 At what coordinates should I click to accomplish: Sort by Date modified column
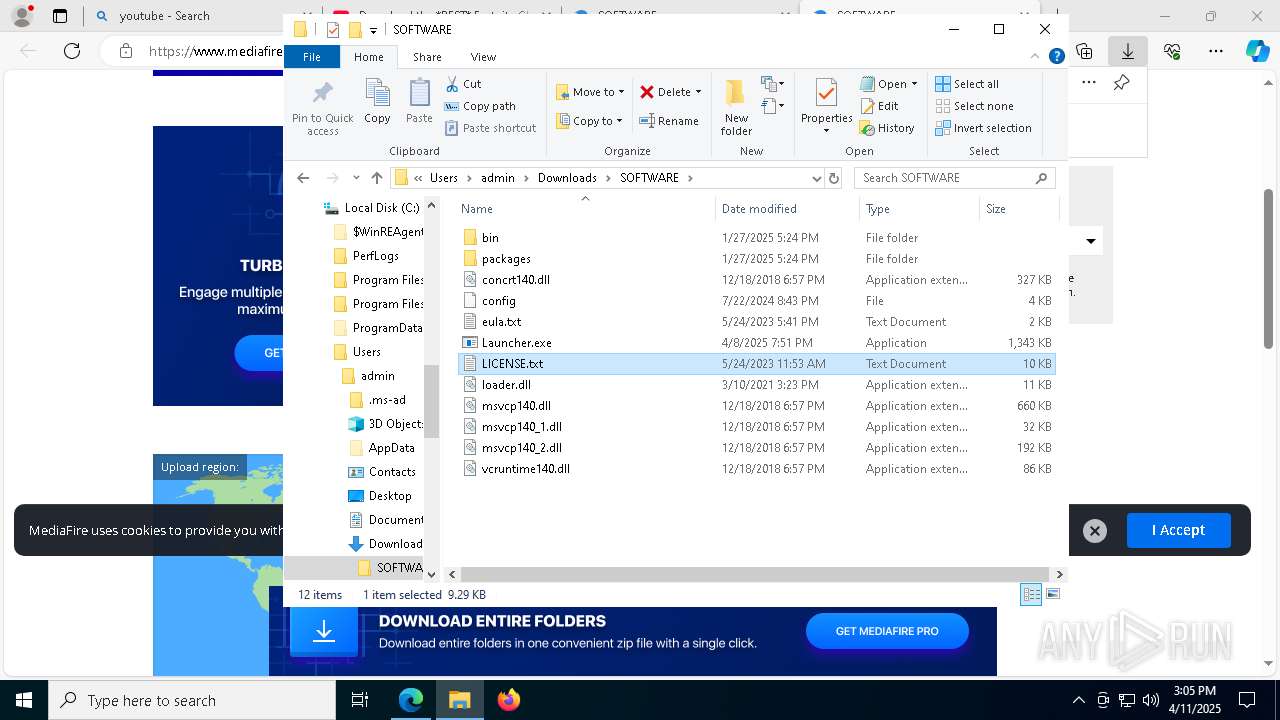click(787, 209)
